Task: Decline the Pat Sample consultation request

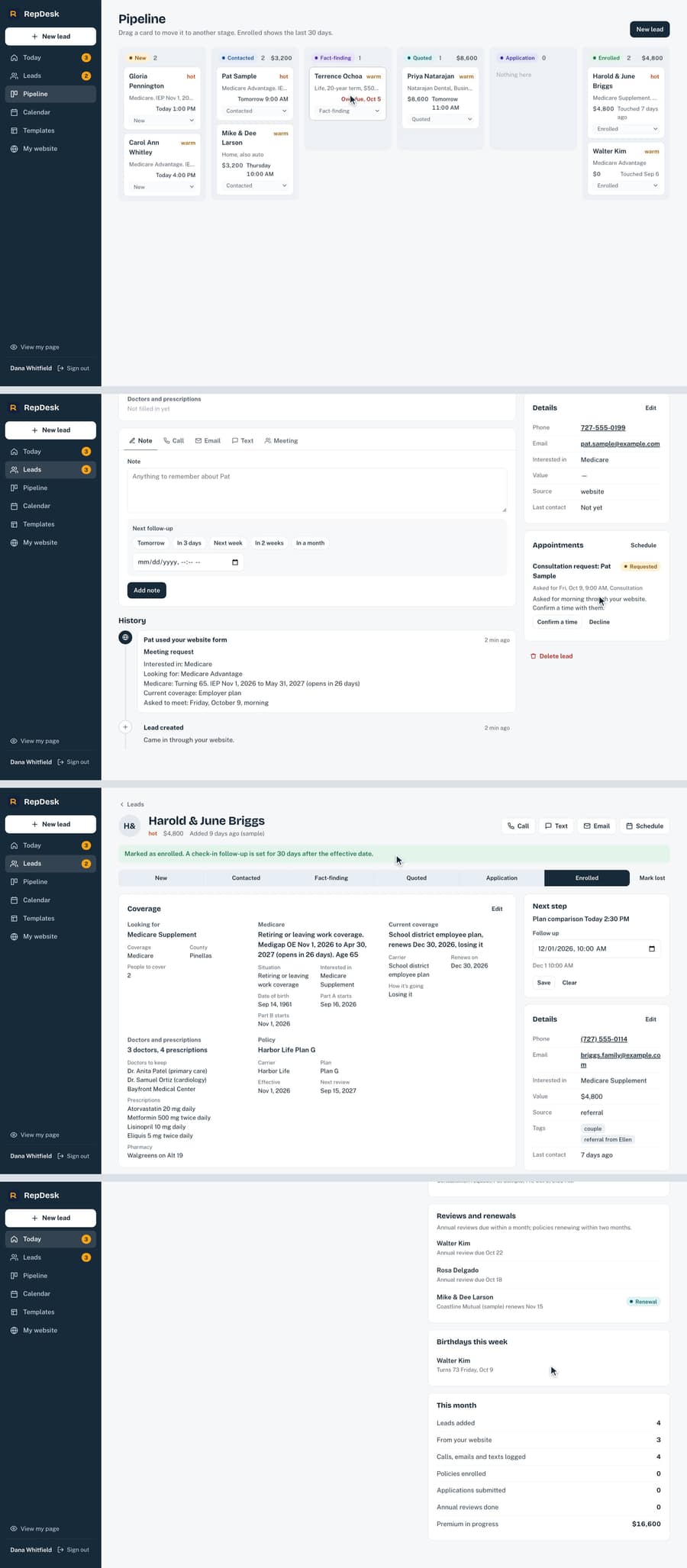Action: point(599,622)
